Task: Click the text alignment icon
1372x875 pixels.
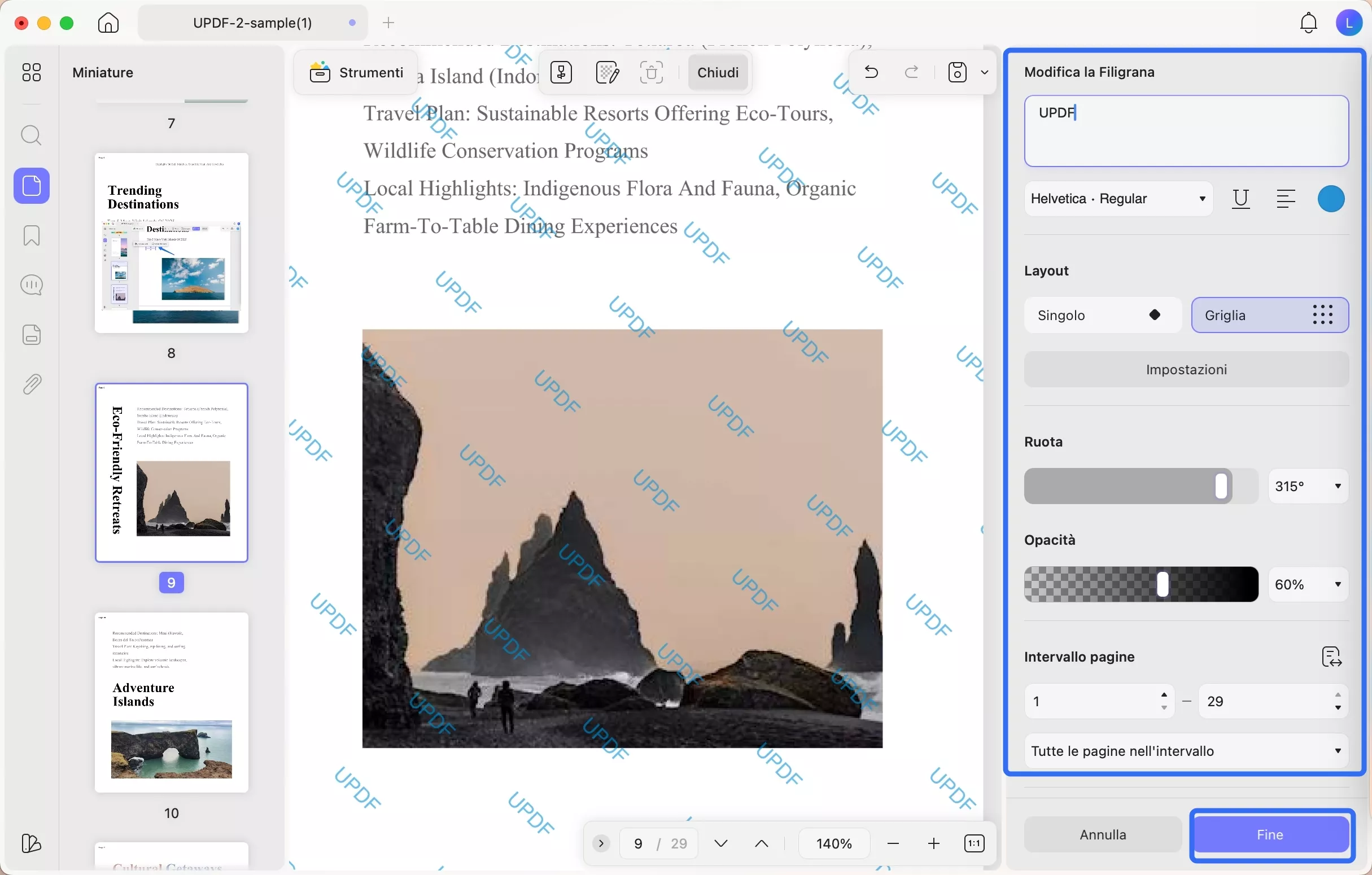Action: [1286, 199]
